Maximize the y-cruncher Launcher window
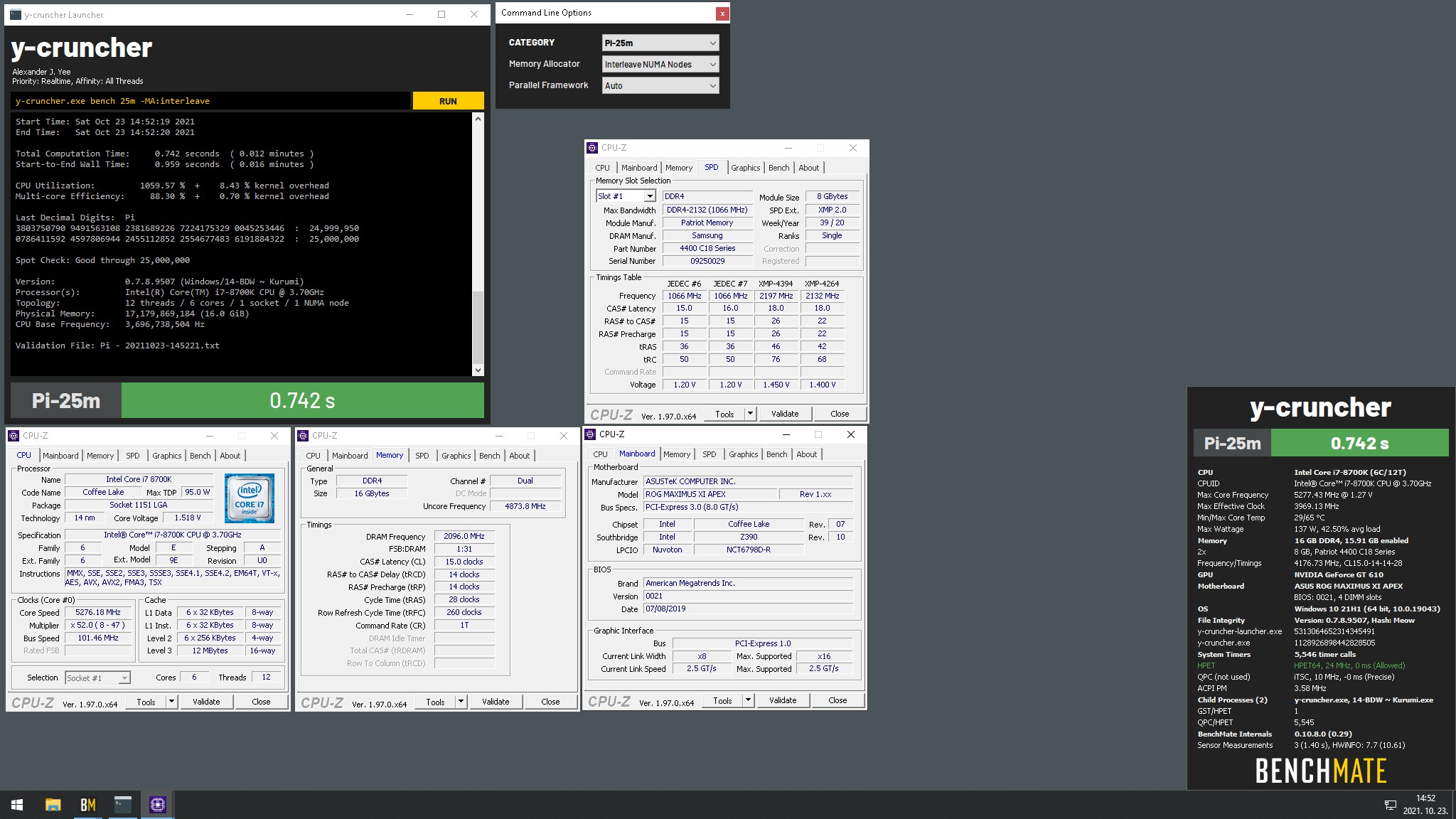Viewport: 1456px width, 819px height. tap(441, 14)
